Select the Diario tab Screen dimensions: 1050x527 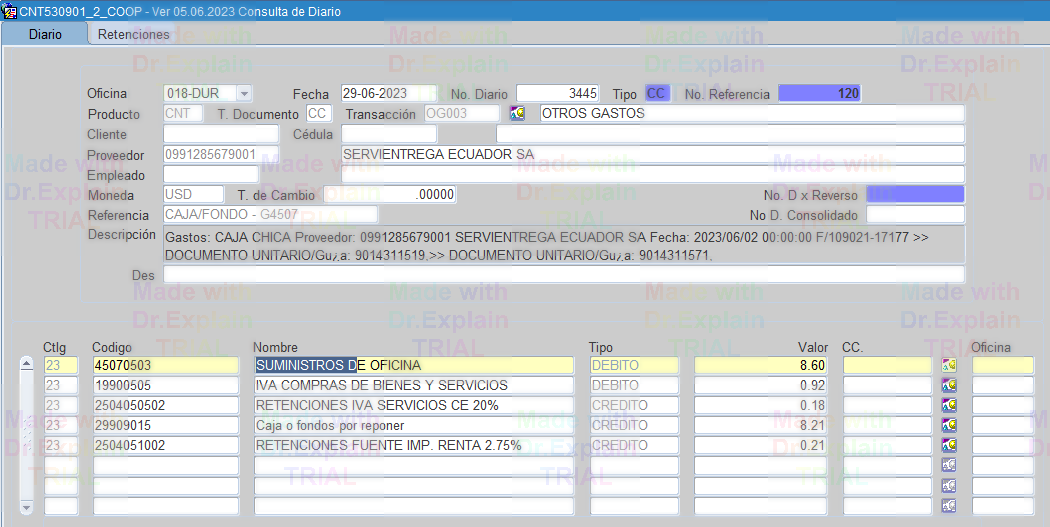click(45, 34)
